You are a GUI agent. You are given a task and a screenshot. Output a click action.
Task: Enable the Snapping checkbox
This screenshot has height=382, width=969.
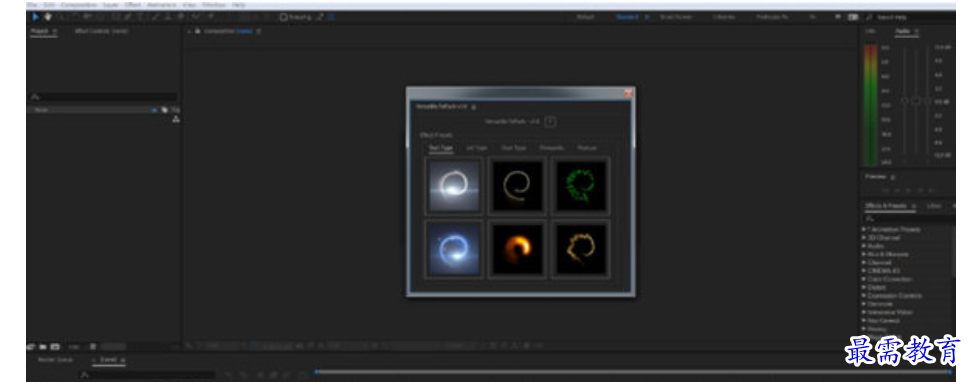[284, 17]
